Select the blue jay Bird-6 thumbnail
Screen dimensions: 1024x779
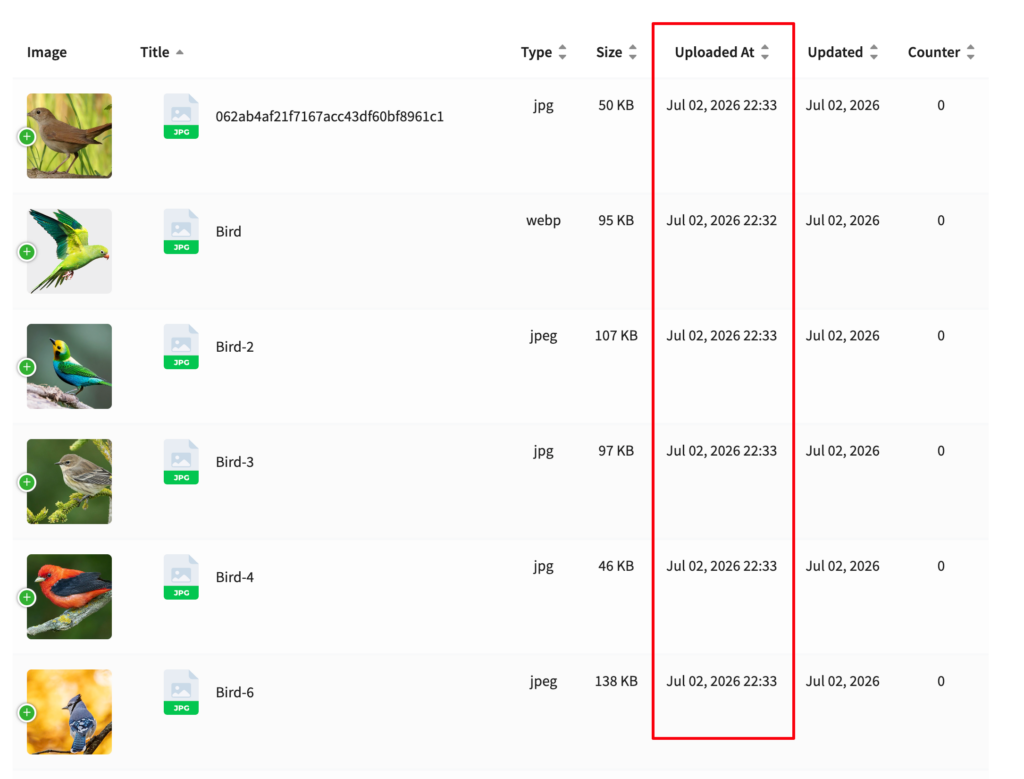click(69, 712)
